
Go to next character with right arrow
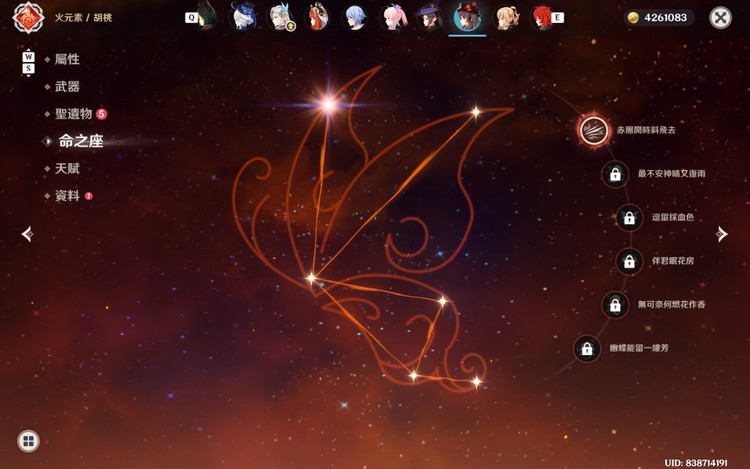(722, 234)
